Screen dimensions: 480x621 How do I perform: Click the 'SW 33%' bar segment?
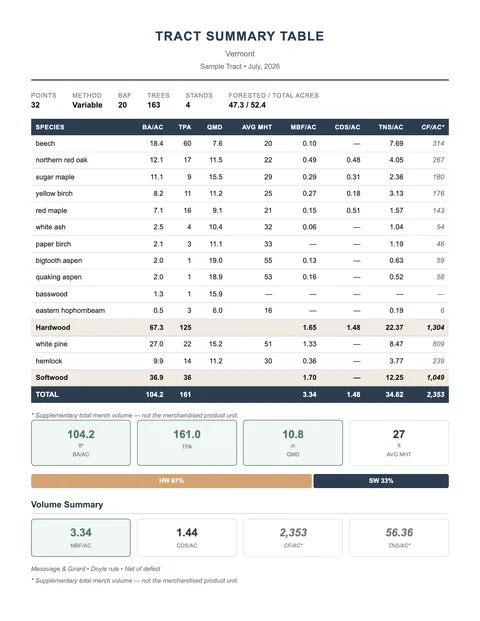pos(381,481)
